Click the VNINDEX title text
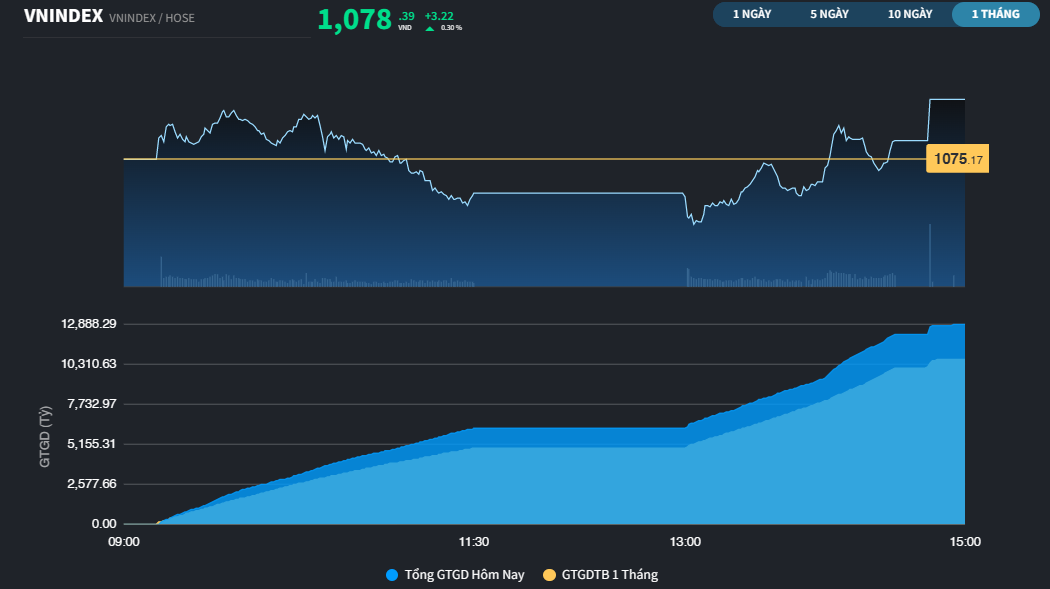1050x589 pixels. tap(62, 16)
